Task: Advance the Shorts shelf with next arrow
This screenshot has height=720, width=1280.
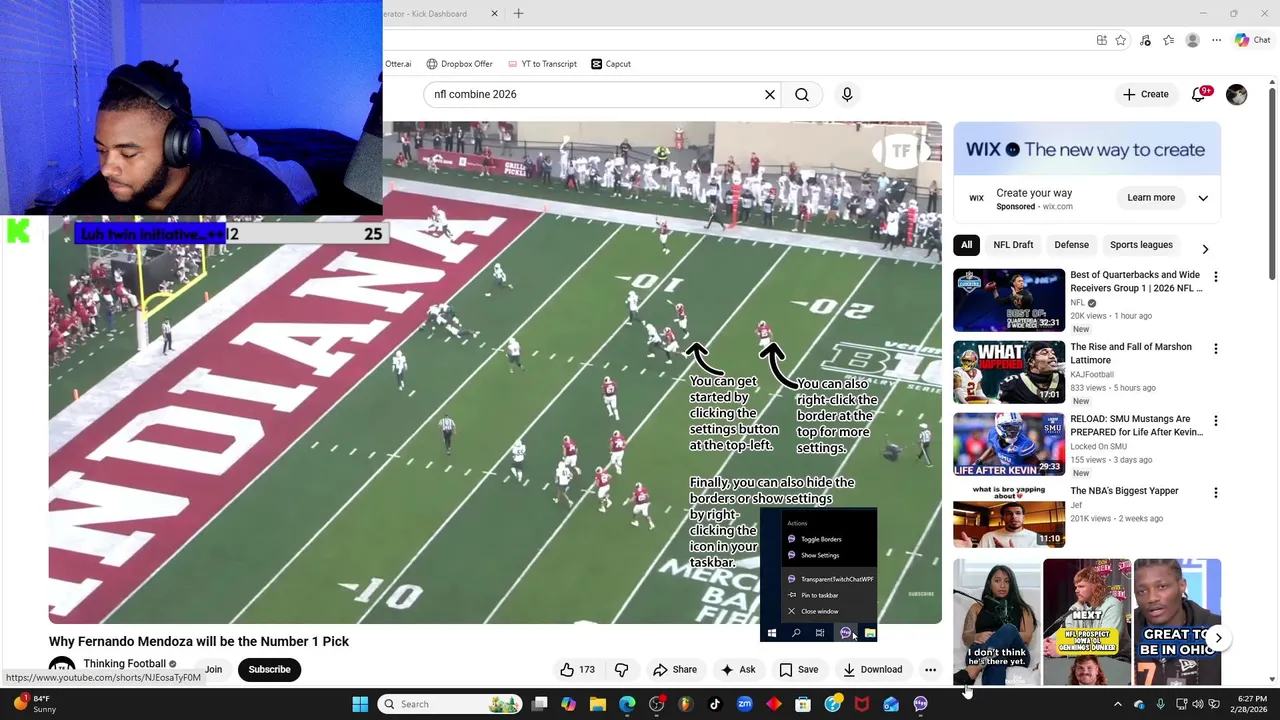Action: coord(1218,638)
